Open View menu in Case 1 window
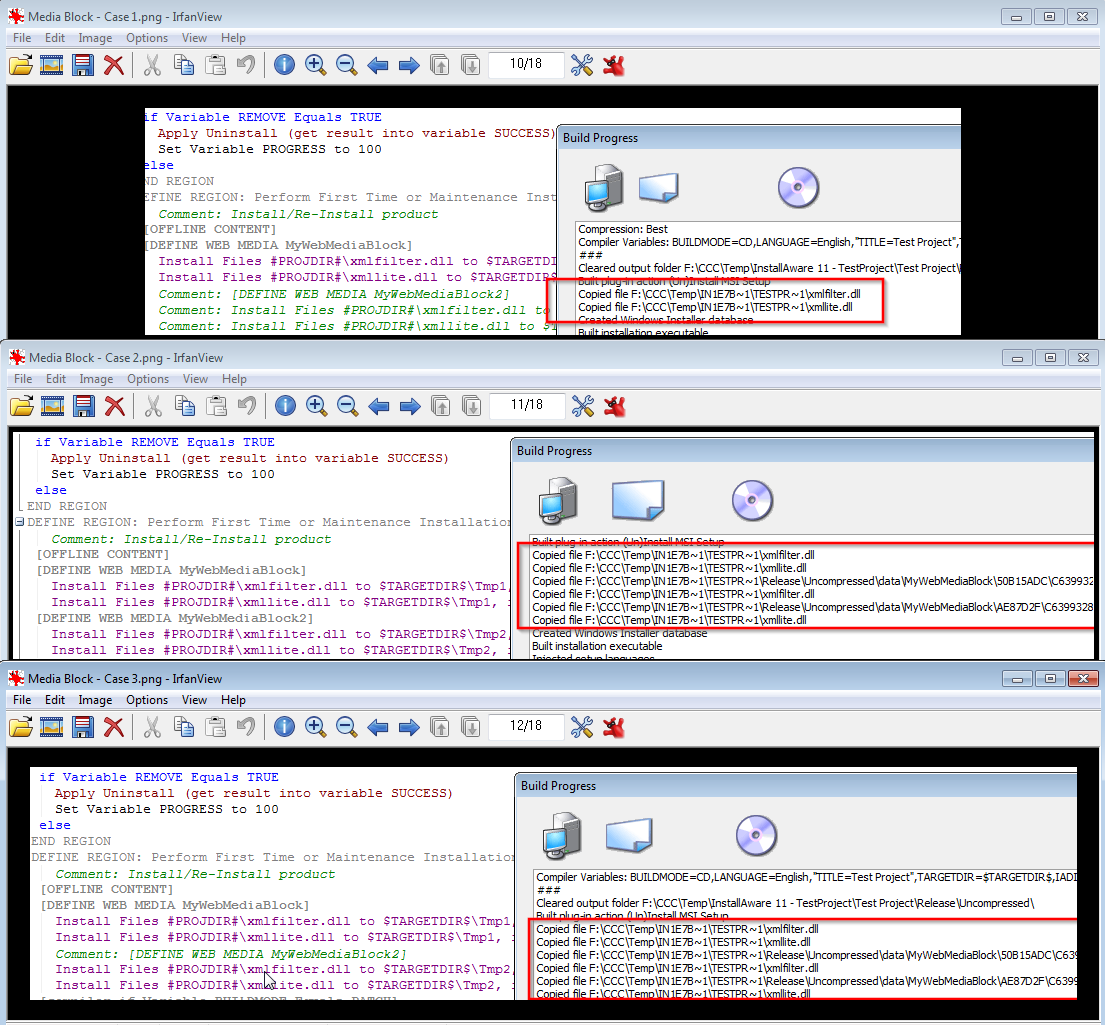Screen dimensions: 1105x1025 (195, 38)
